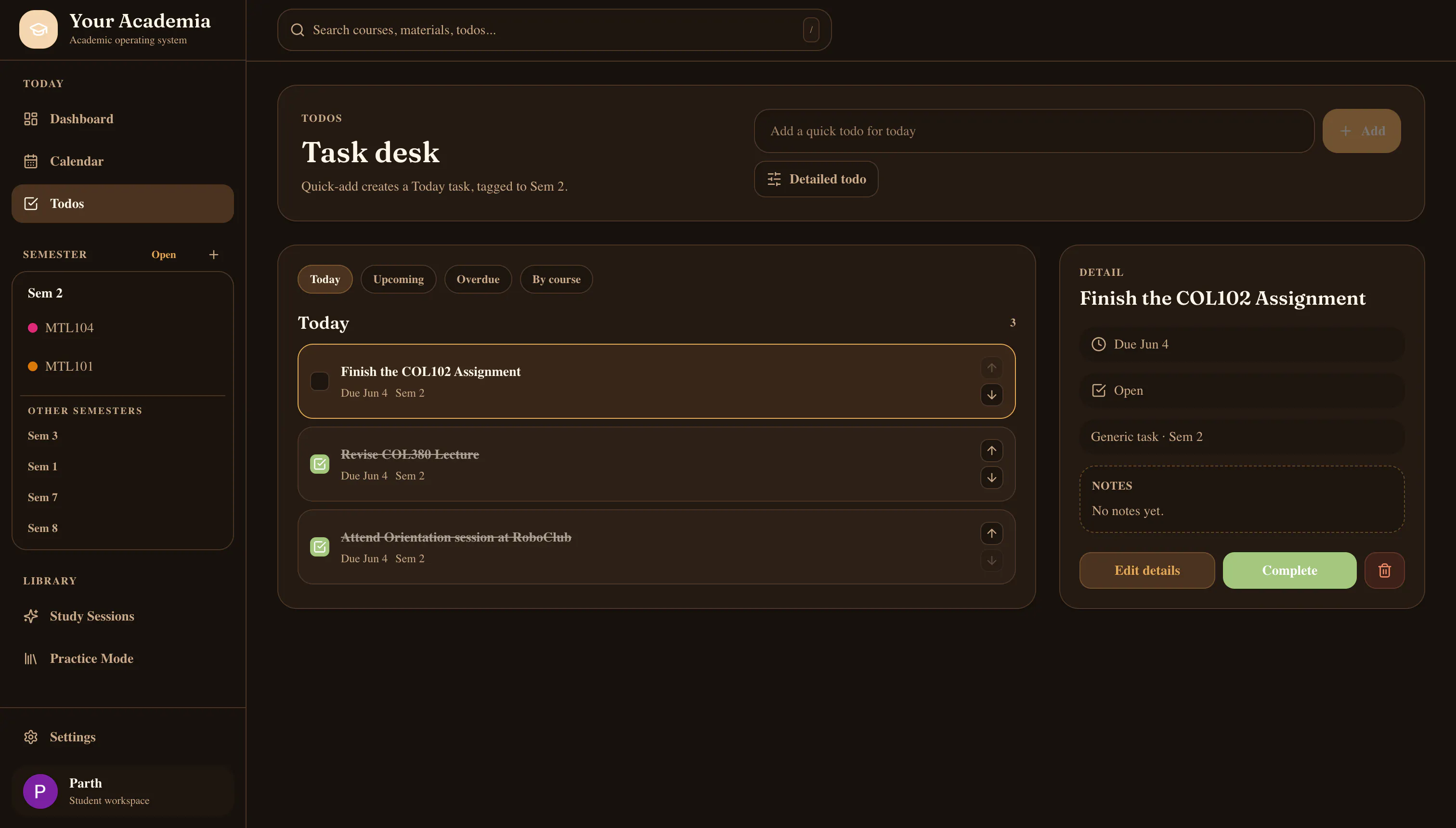Delete the task with the trash icon
This screenshot has width=1456, height=828.
coord(1384,570)
